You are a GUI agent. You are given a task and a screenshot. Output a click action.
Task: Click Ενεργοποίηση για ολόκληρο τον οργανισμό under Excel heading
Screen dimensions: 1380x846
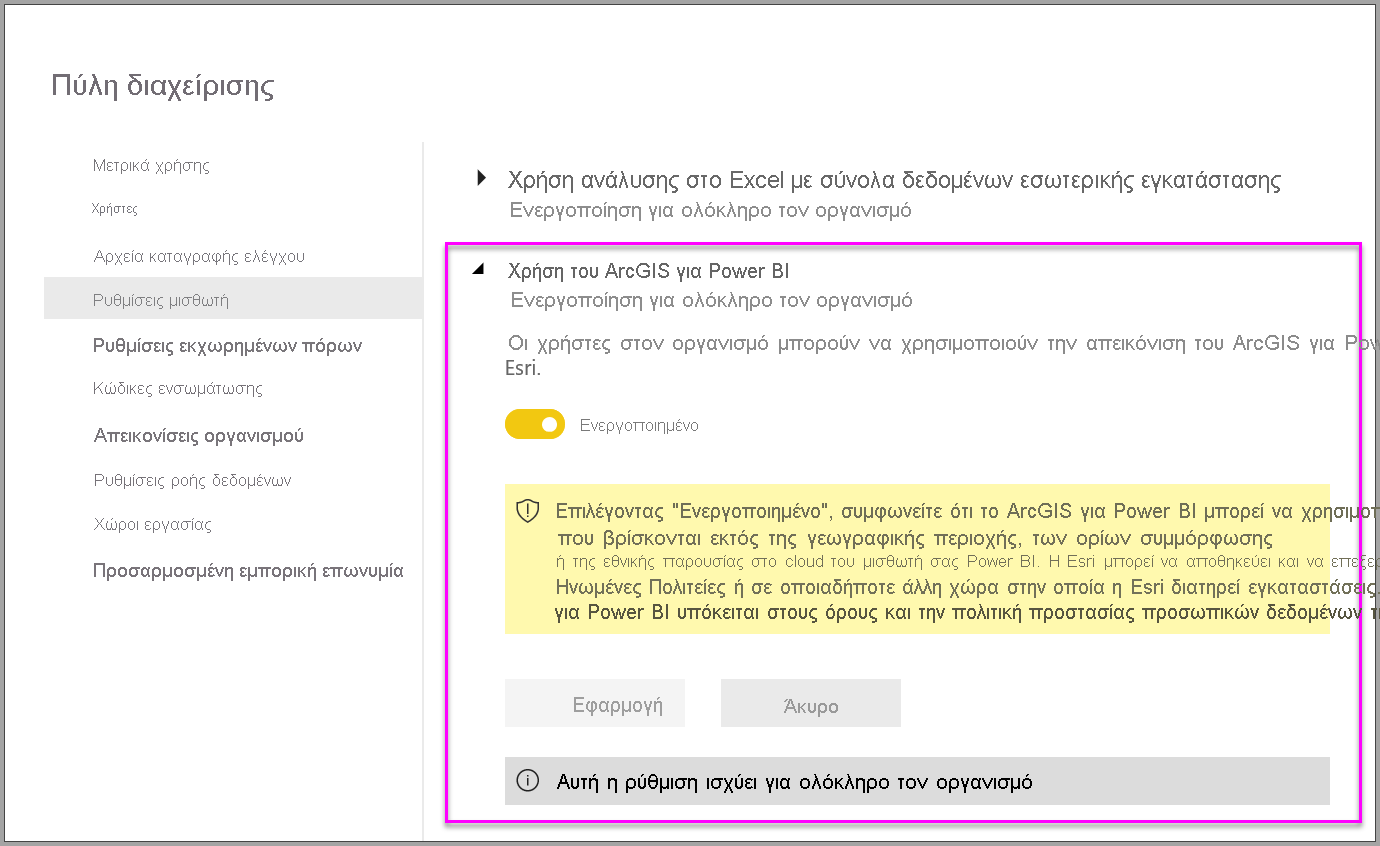point(710,211)
